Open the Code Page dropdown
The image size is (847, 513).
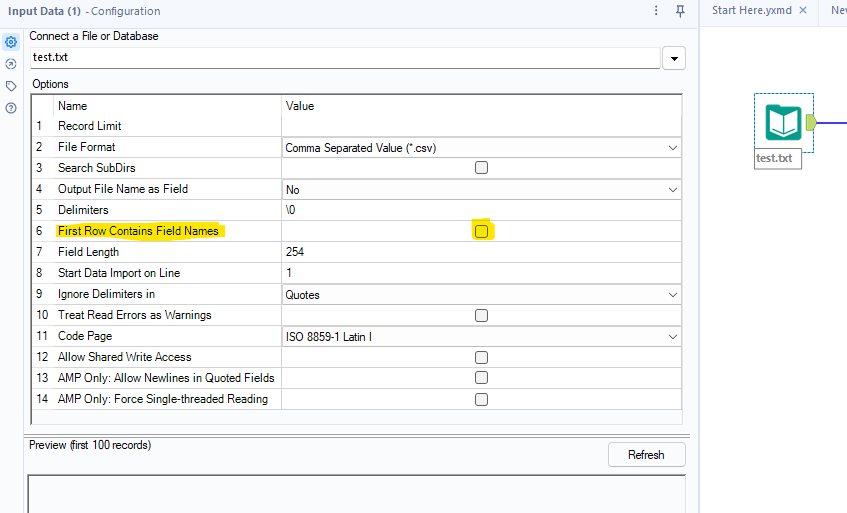673,337
